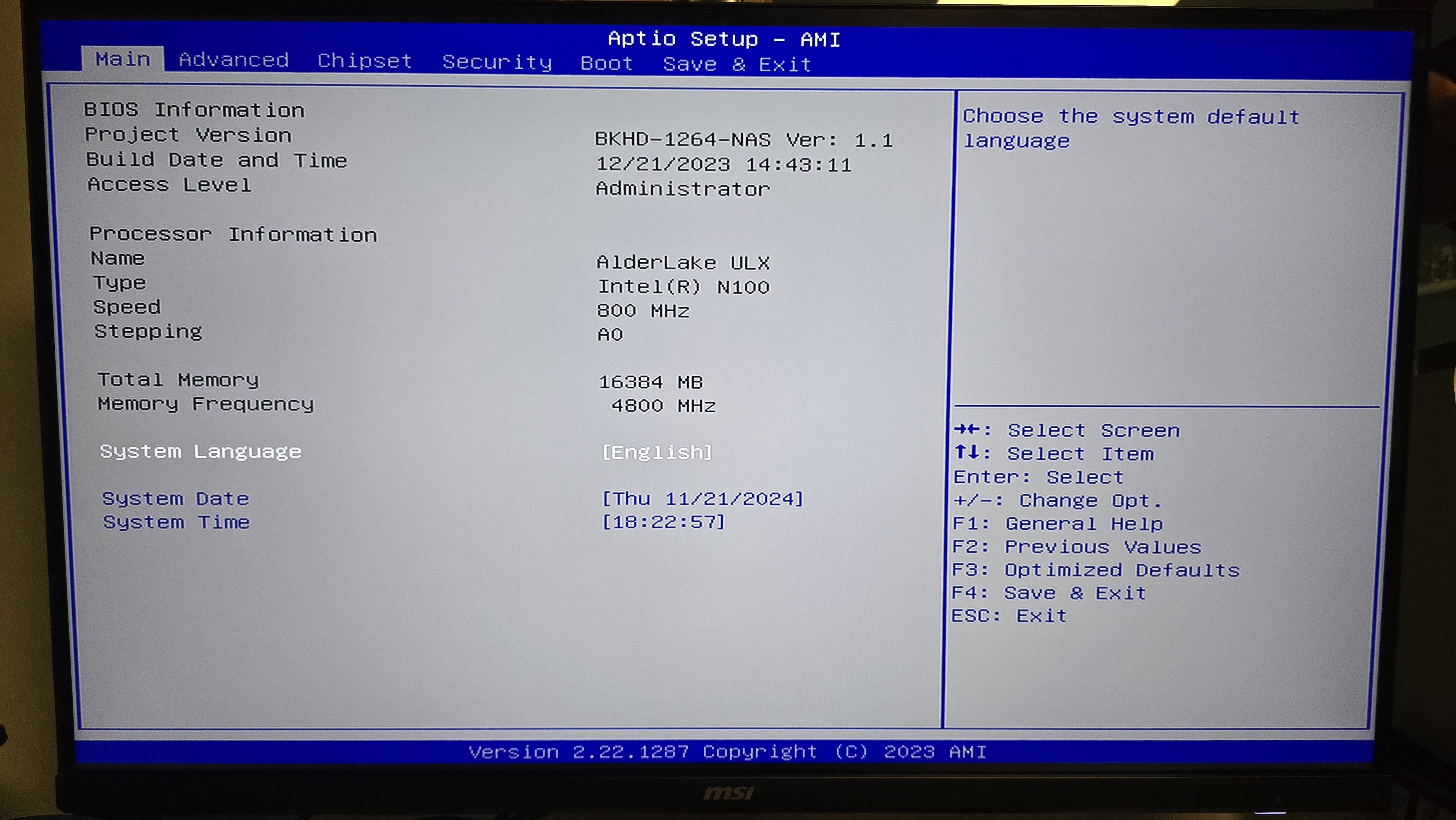Go to the Security tab
Viewport: 1456px width, 820px height.
point(497,62)
